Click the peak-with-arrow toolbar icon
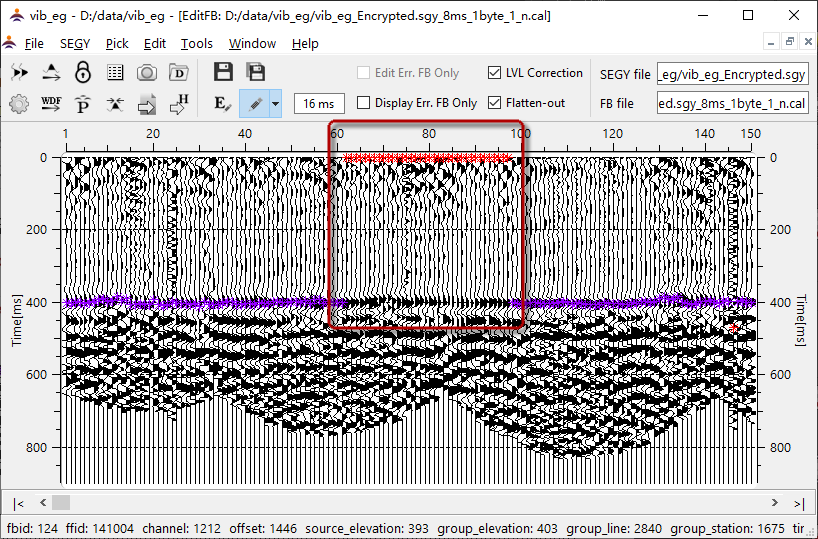Viewport: 818px width, 539px height. (51, 73)
